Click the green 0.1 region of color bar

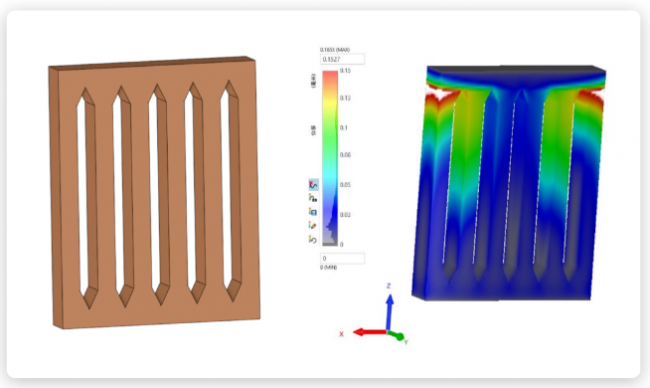[x=330, y=128]
